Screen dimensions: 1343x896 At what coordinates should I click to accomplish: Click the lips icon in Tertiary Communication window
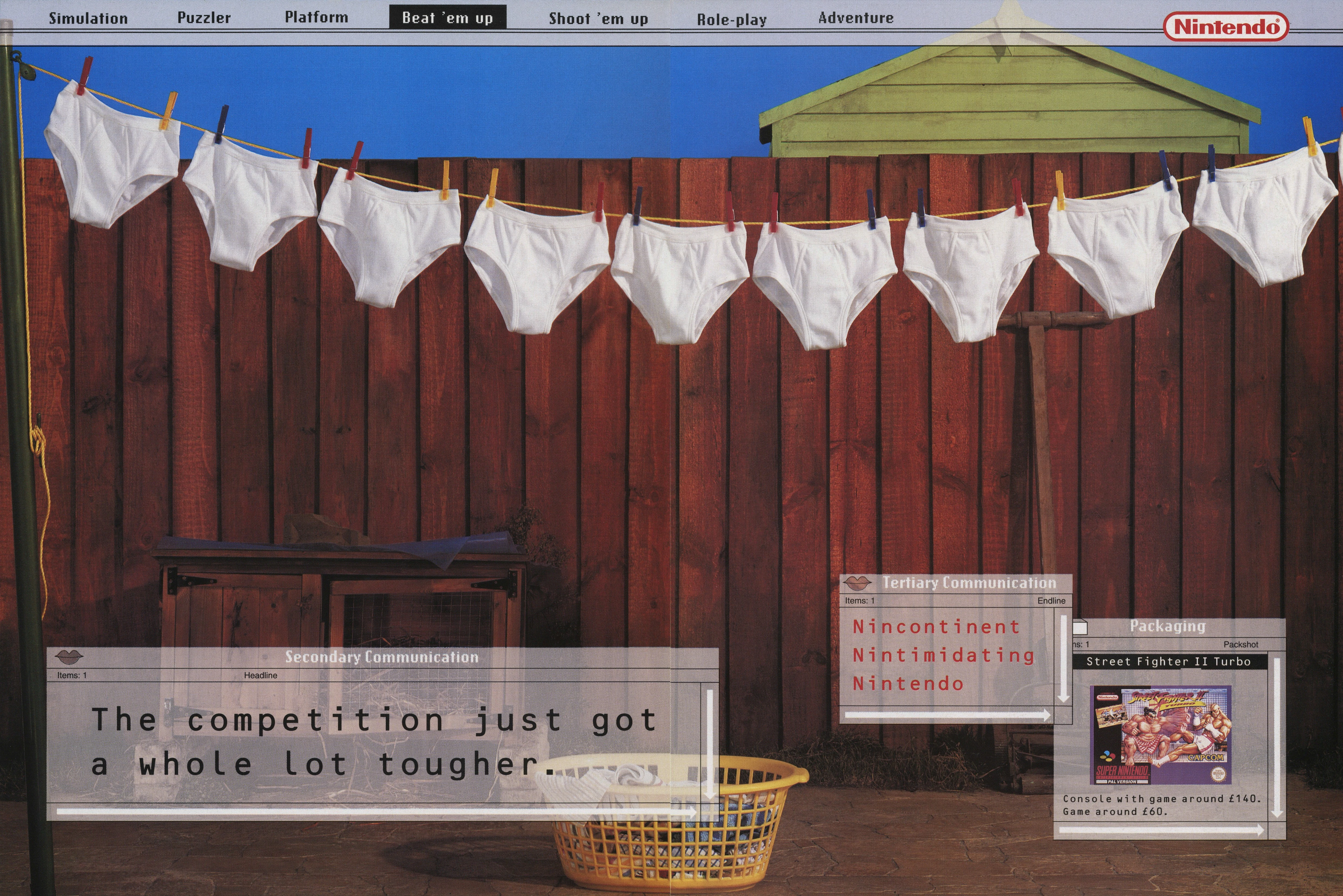click(x=857, y=583)
